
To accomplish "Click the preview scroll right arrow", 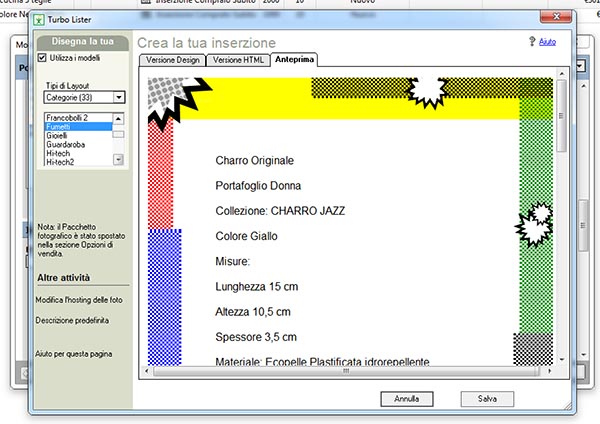I will [x=549, y=371].
